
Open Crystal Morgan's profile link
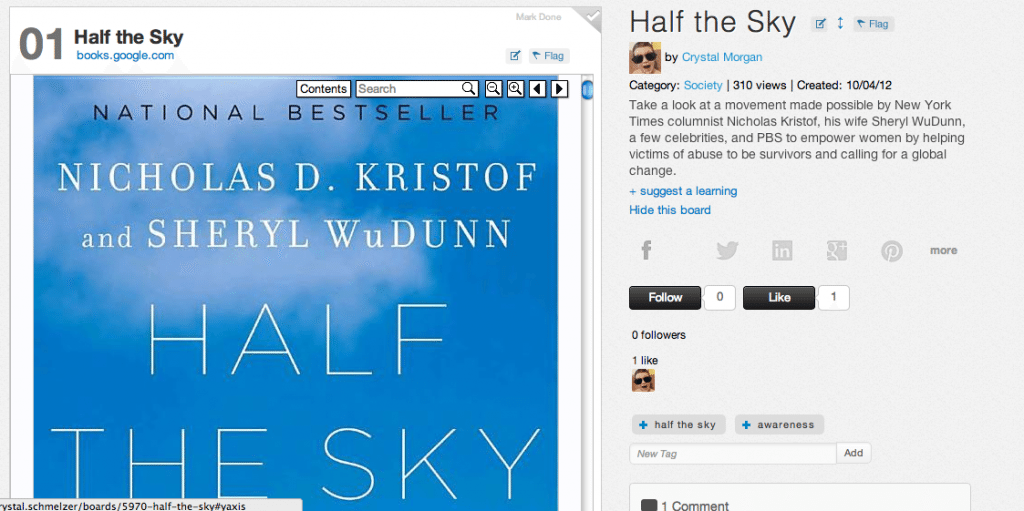coord(722,58)
